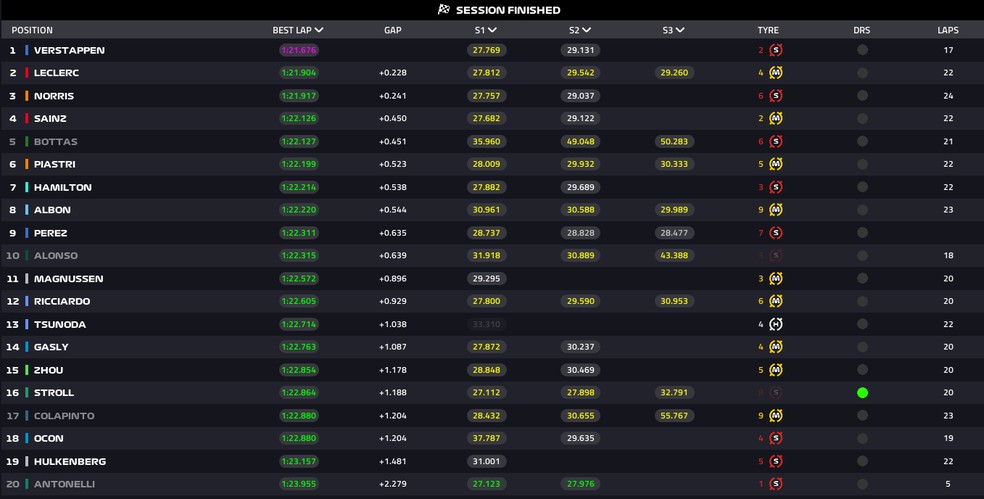The height and width of the screenshot is (499, 984).
Task: Click Hulkenberg's soft tyre icon
Action: point(776,461)
